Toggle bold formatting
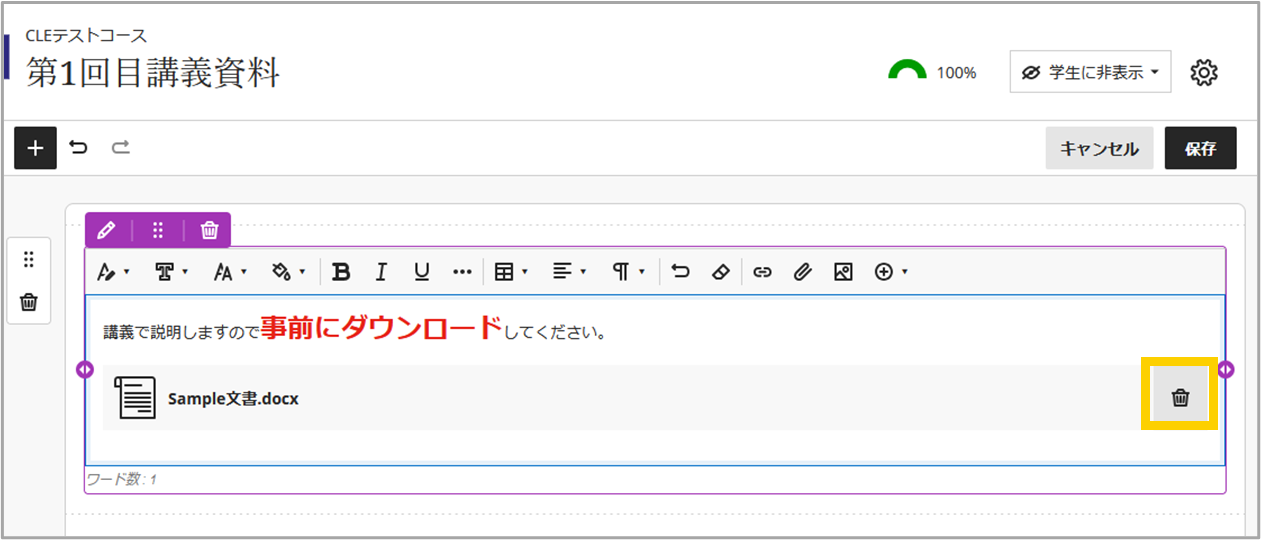The image size is (1261, 540). 341,271
